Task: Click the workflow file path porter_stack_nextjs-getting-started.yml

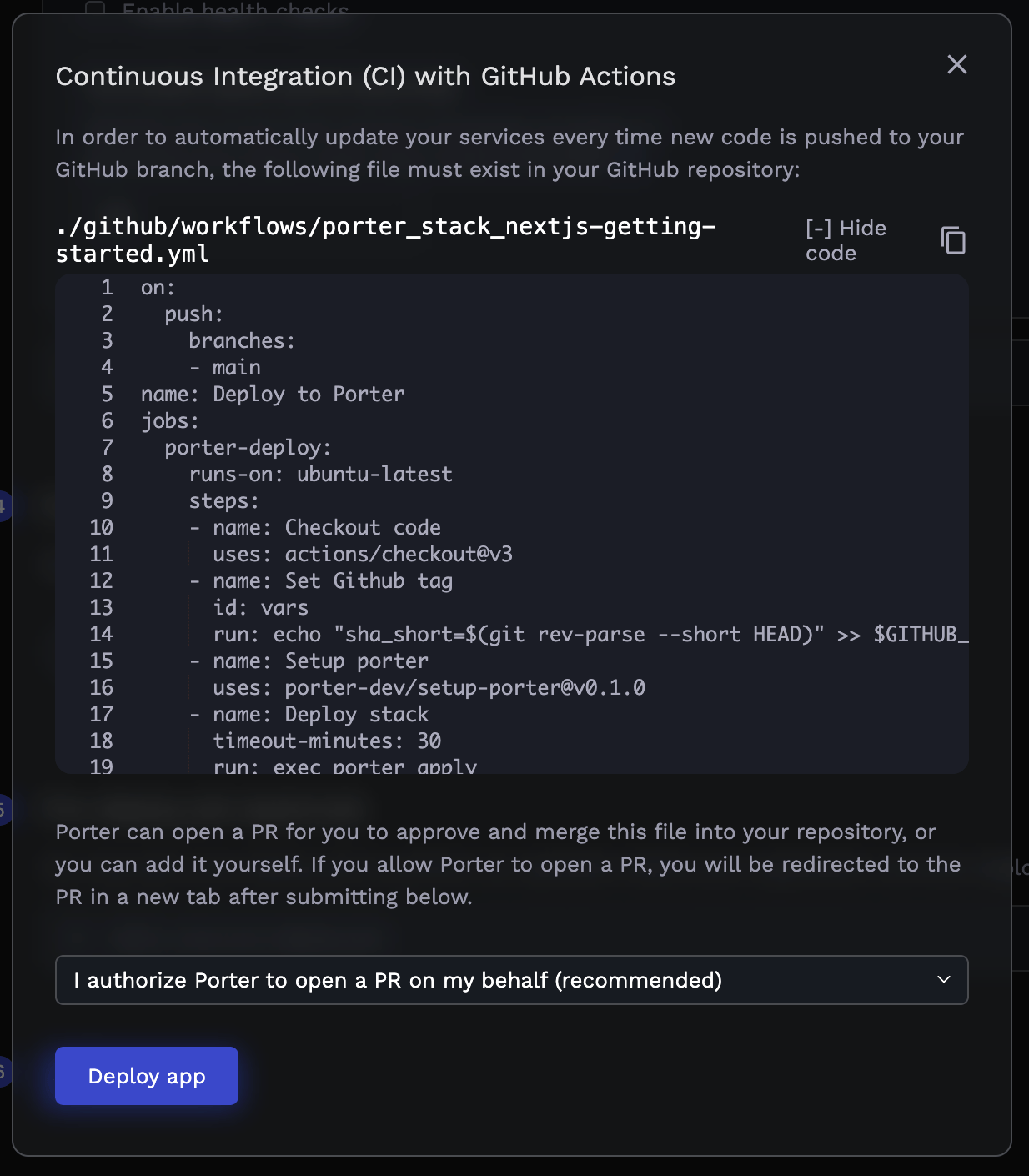Action: tap(386, 240)
